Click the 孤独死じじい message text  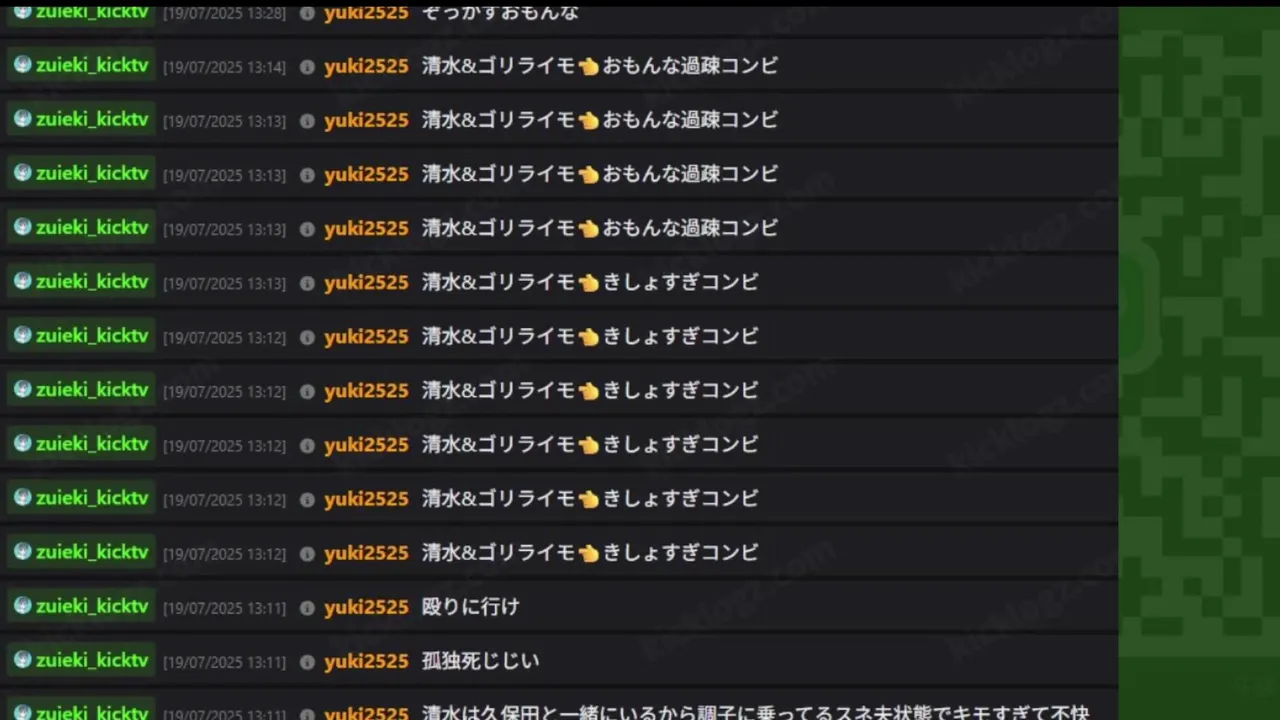(480, 661)
